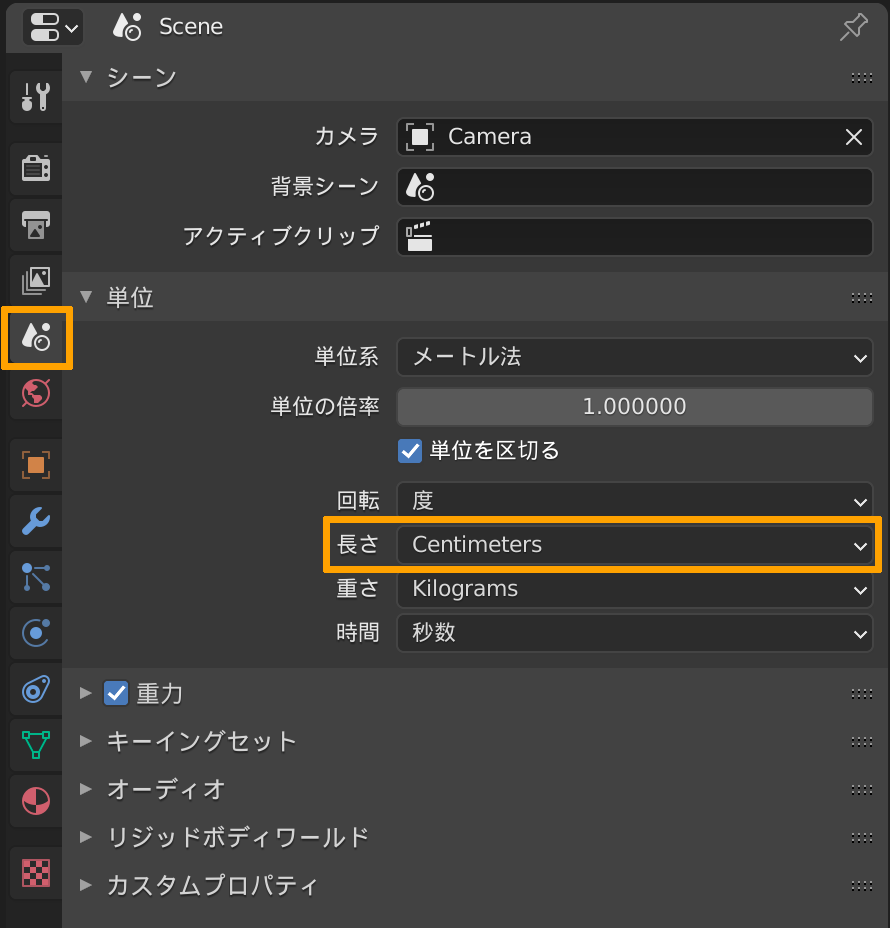The height and width of the screenshot is (928, 890).
Task: Collapse the シーン panel
Action: 86,77
